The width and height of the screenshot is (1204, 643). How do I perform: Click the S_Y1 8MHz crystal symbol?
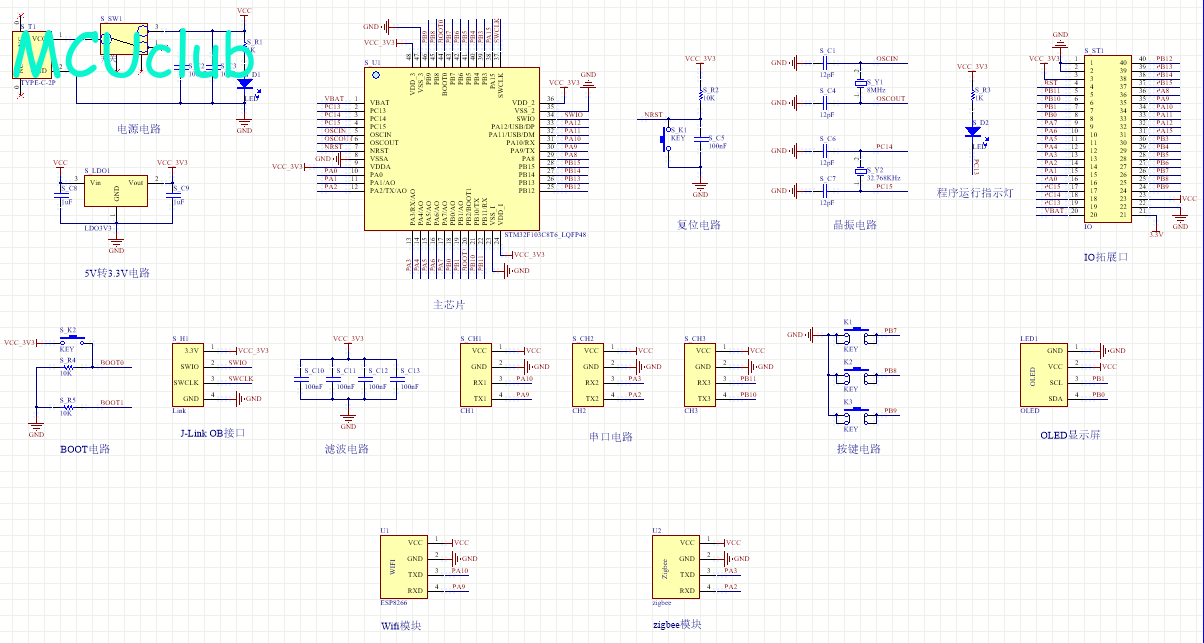tap(860, 84)
